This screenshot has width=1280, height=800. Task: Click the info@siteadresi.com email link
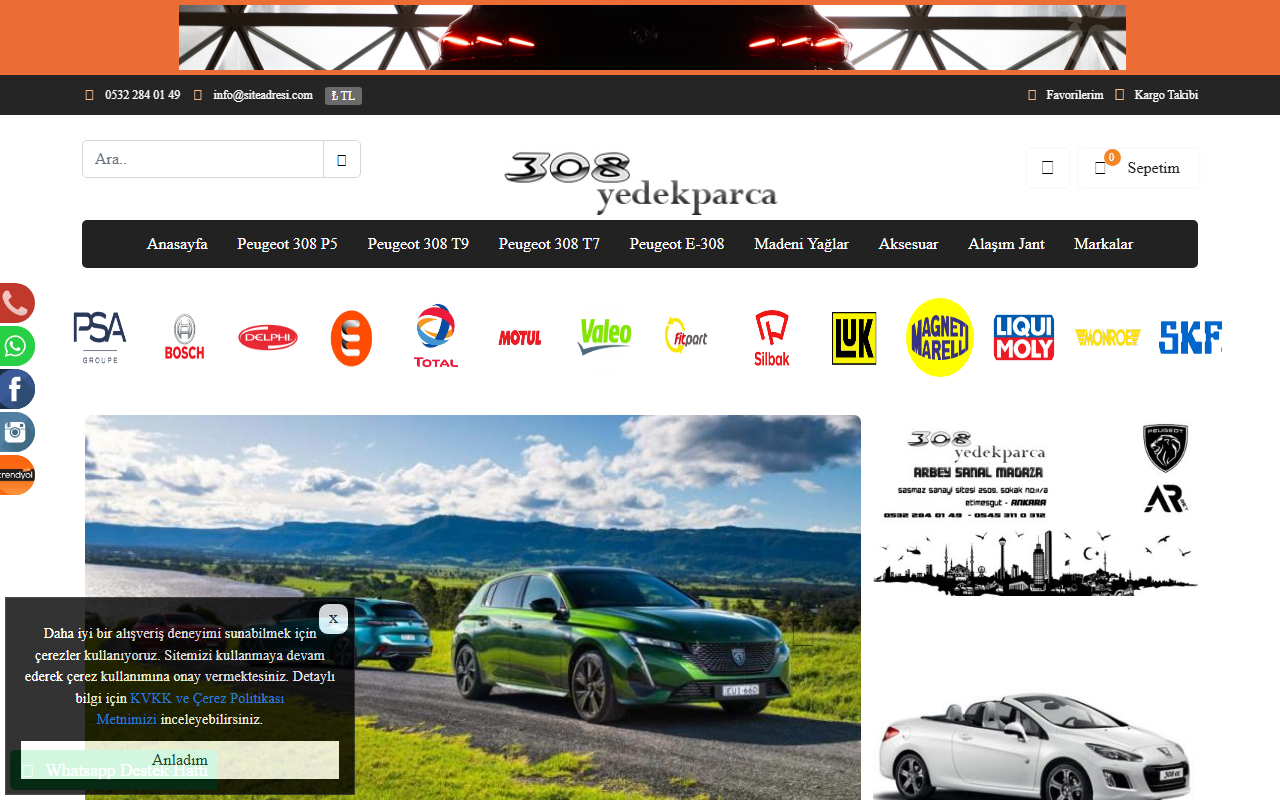pyautogui.click(x=263, y=95)
